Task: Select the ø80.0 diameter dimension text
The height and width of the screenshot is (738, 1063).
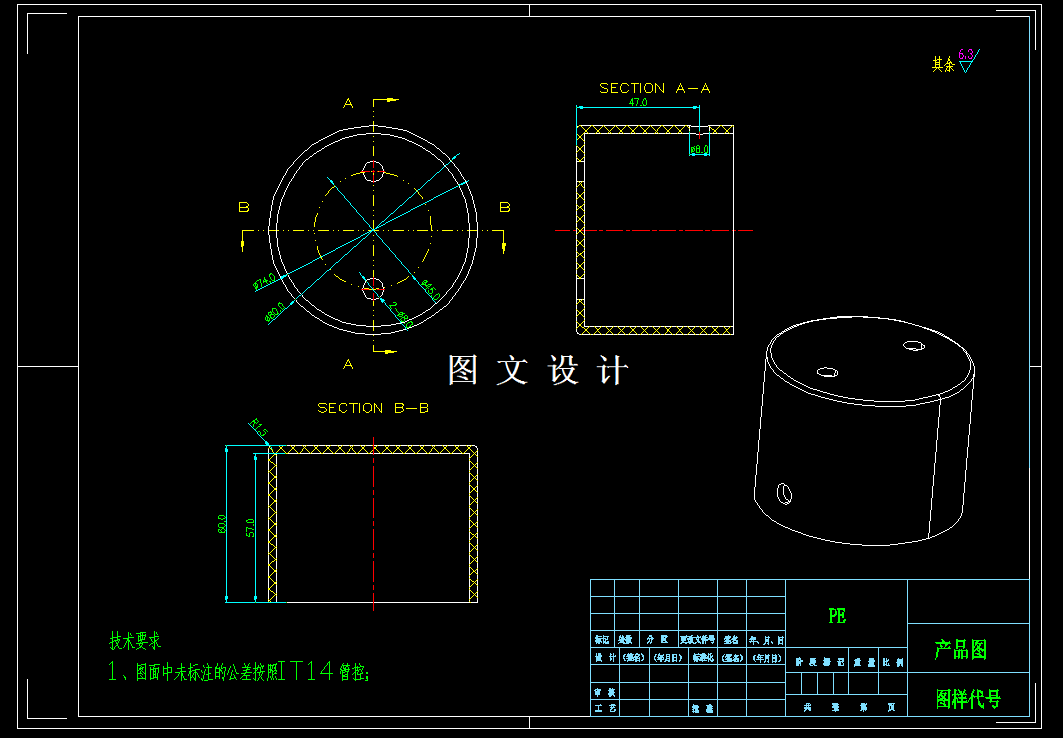Action: coord(275,311)
